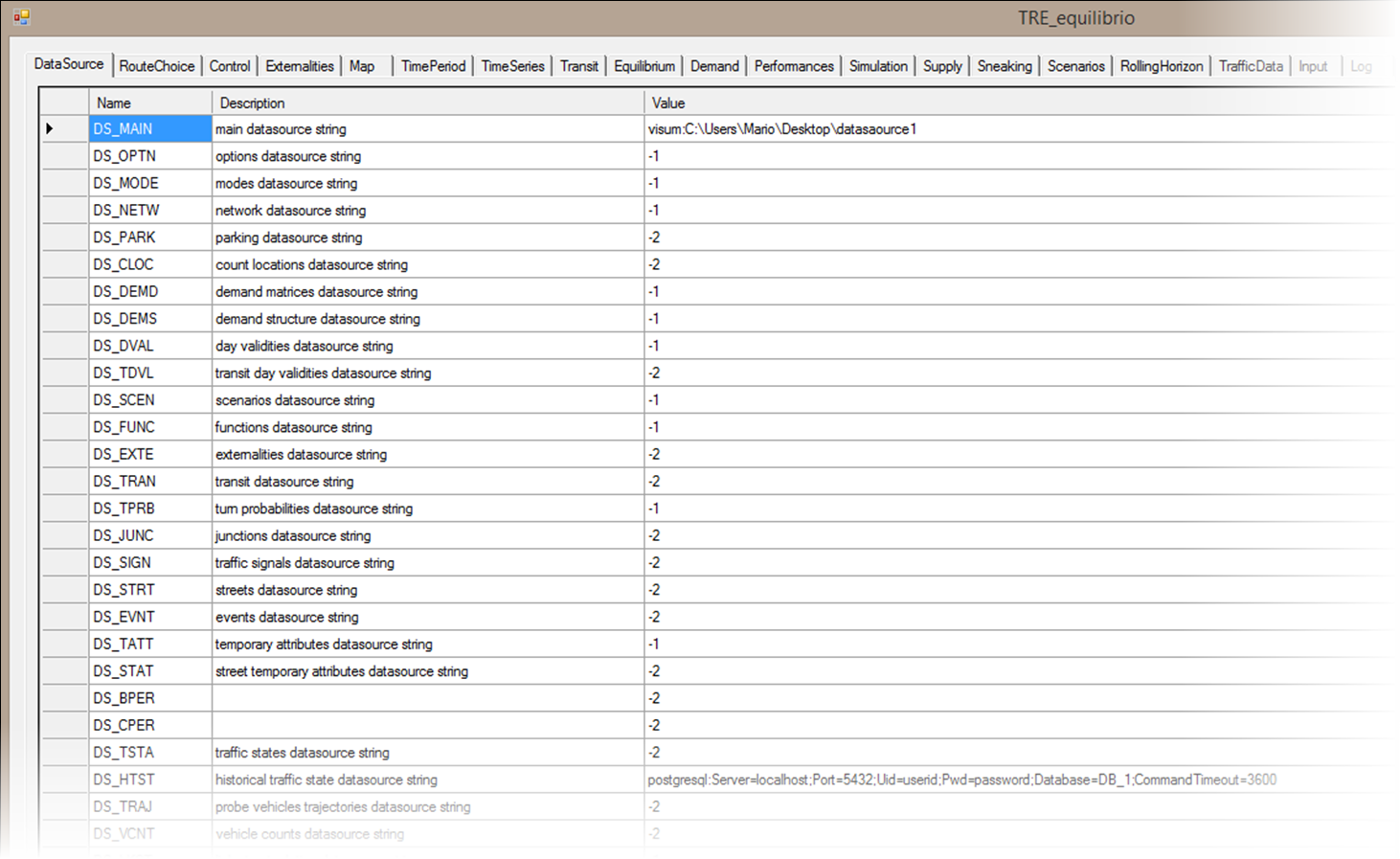Select the row header for DS_JUNC

[x=63, y=536]
